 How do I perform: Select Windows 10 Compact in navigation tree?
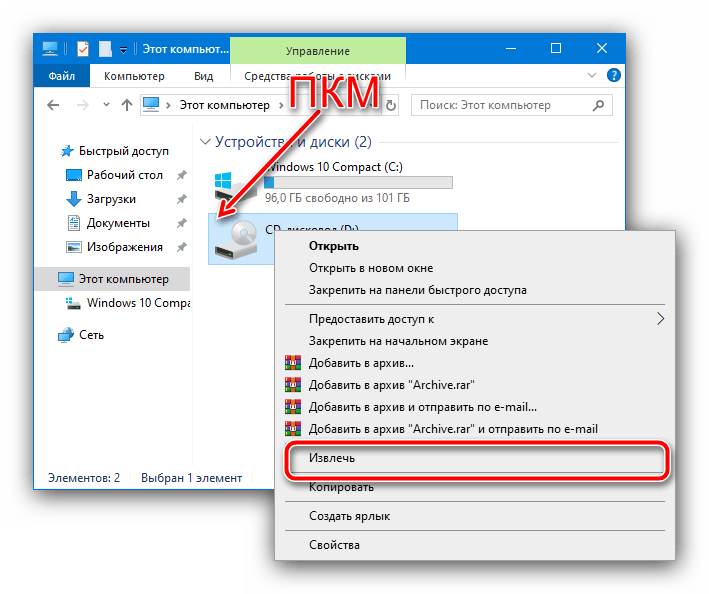(x=128, y=303)
